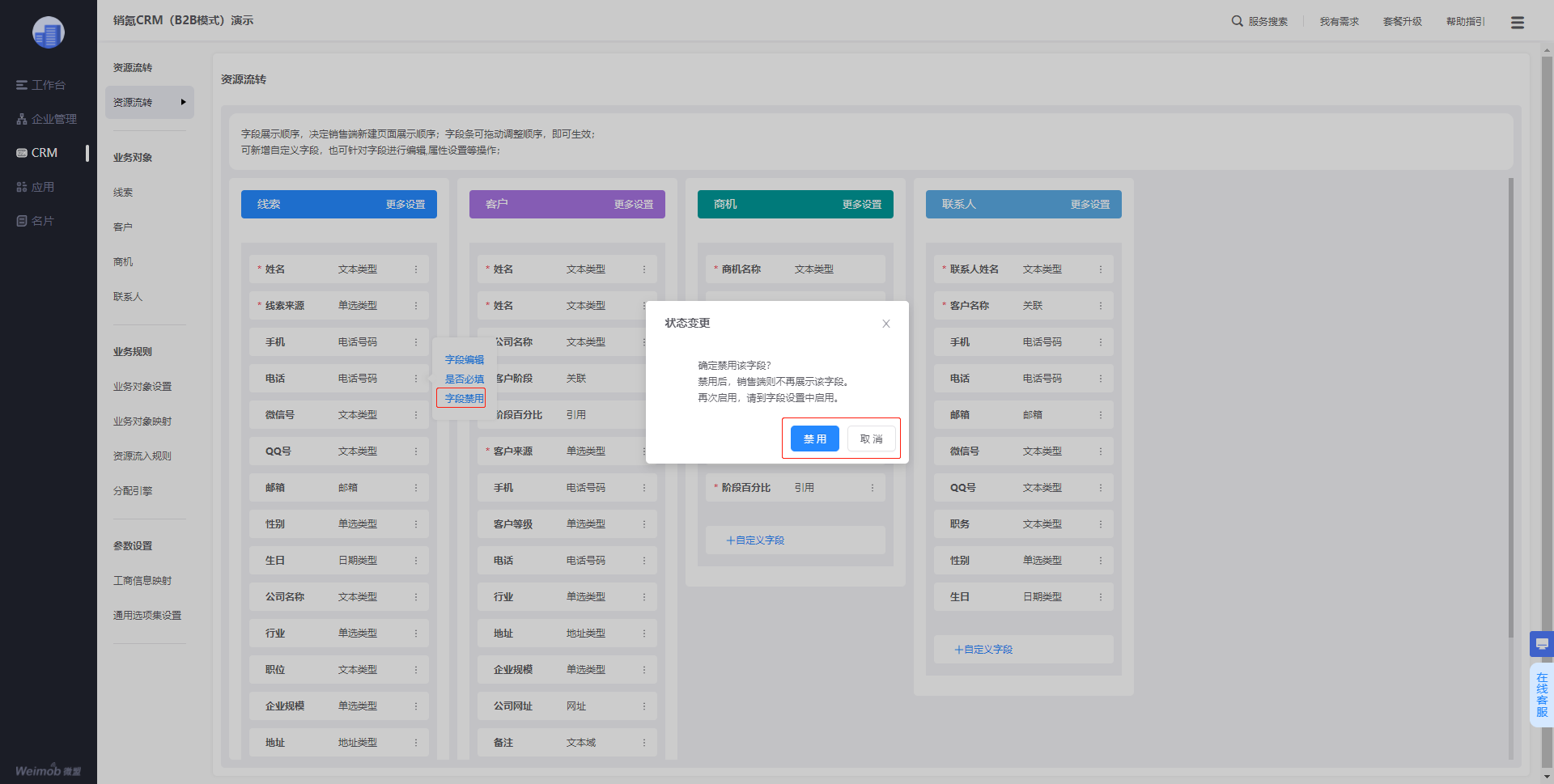Viewport: 1554px width, 784px height.
Task: Open more options for 客户 备注 field
Action: click(x=644, y=743)
